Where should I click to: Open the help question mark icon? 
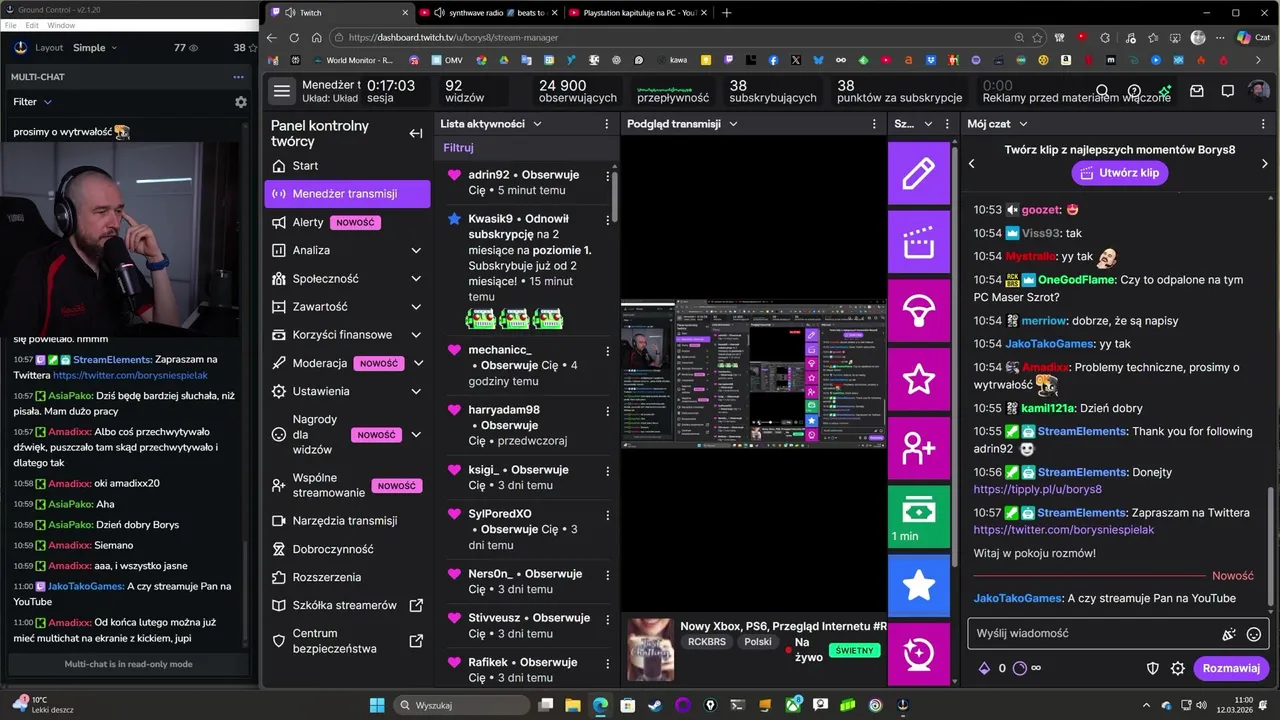pyautogui.click(x=1134, y=91)
